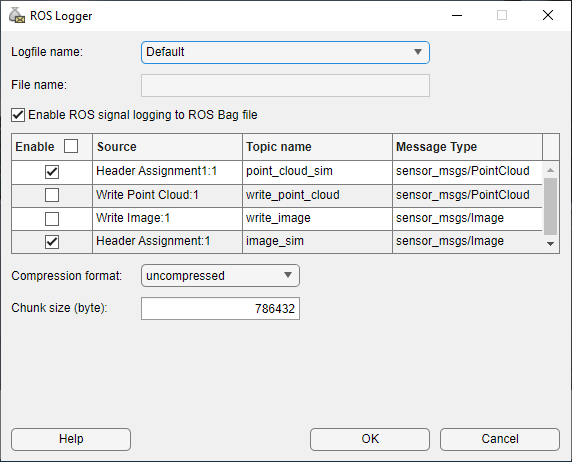Click message type of write_point_cloud row

(467, 195)
